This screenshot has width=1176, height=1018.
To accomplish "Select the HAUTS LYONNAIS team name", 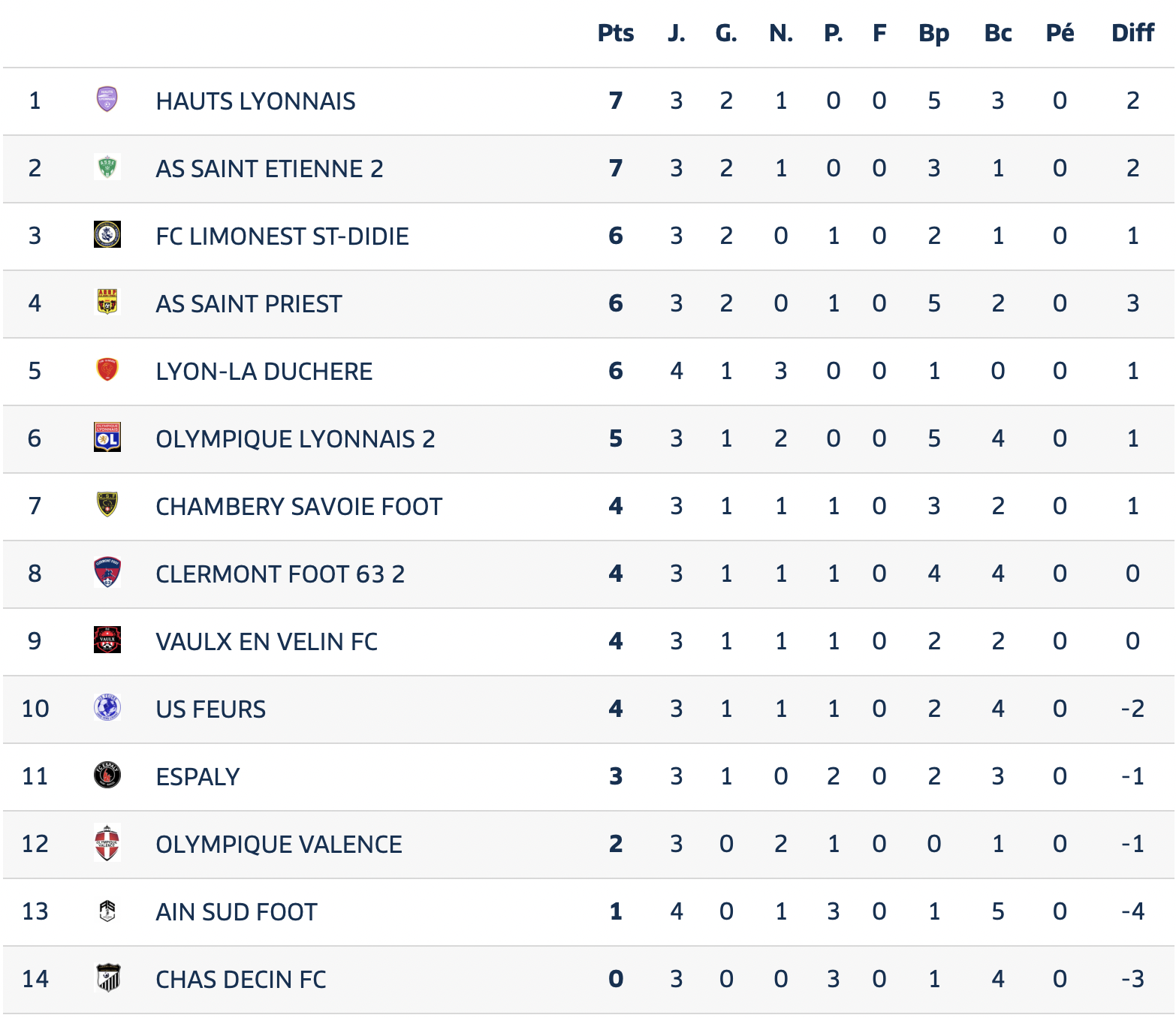I will (255, 101).
